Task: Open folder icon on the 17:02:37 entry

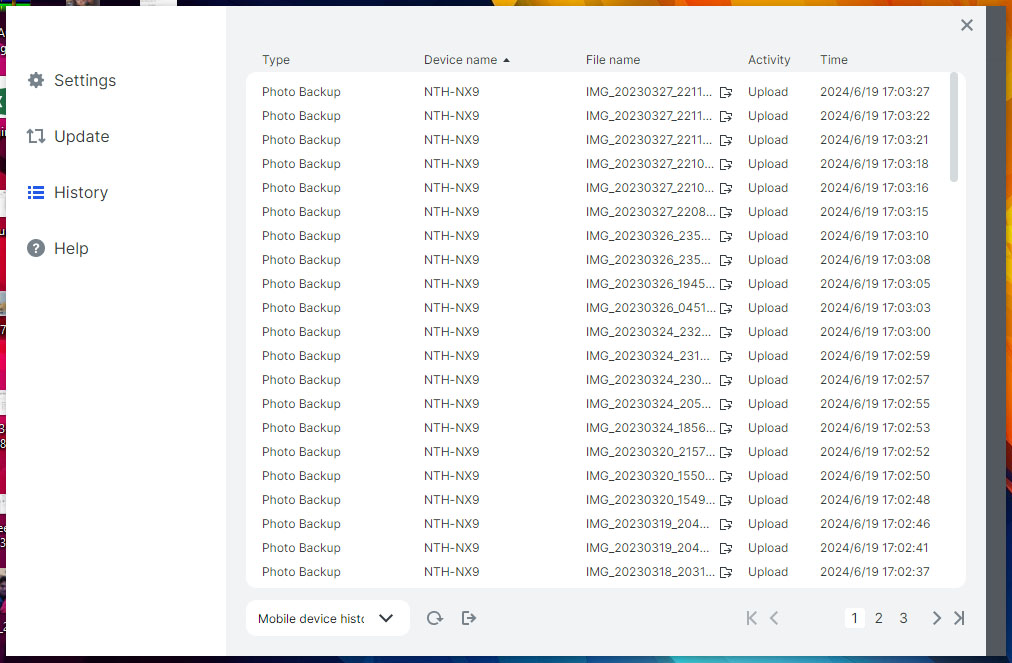Action: click(x=726, y=572)
